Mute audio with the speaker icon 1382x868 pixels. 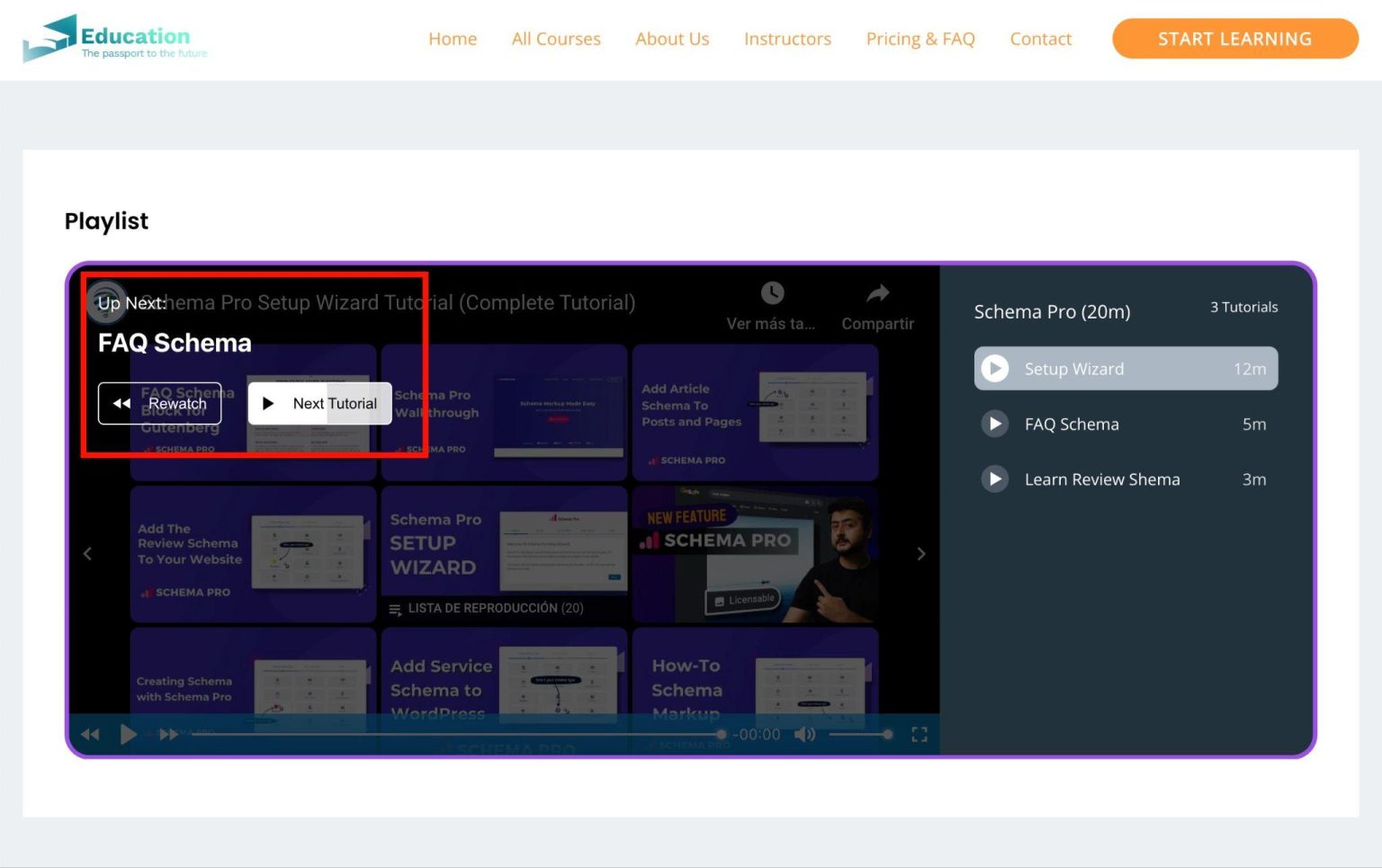(x=804, y=734)
